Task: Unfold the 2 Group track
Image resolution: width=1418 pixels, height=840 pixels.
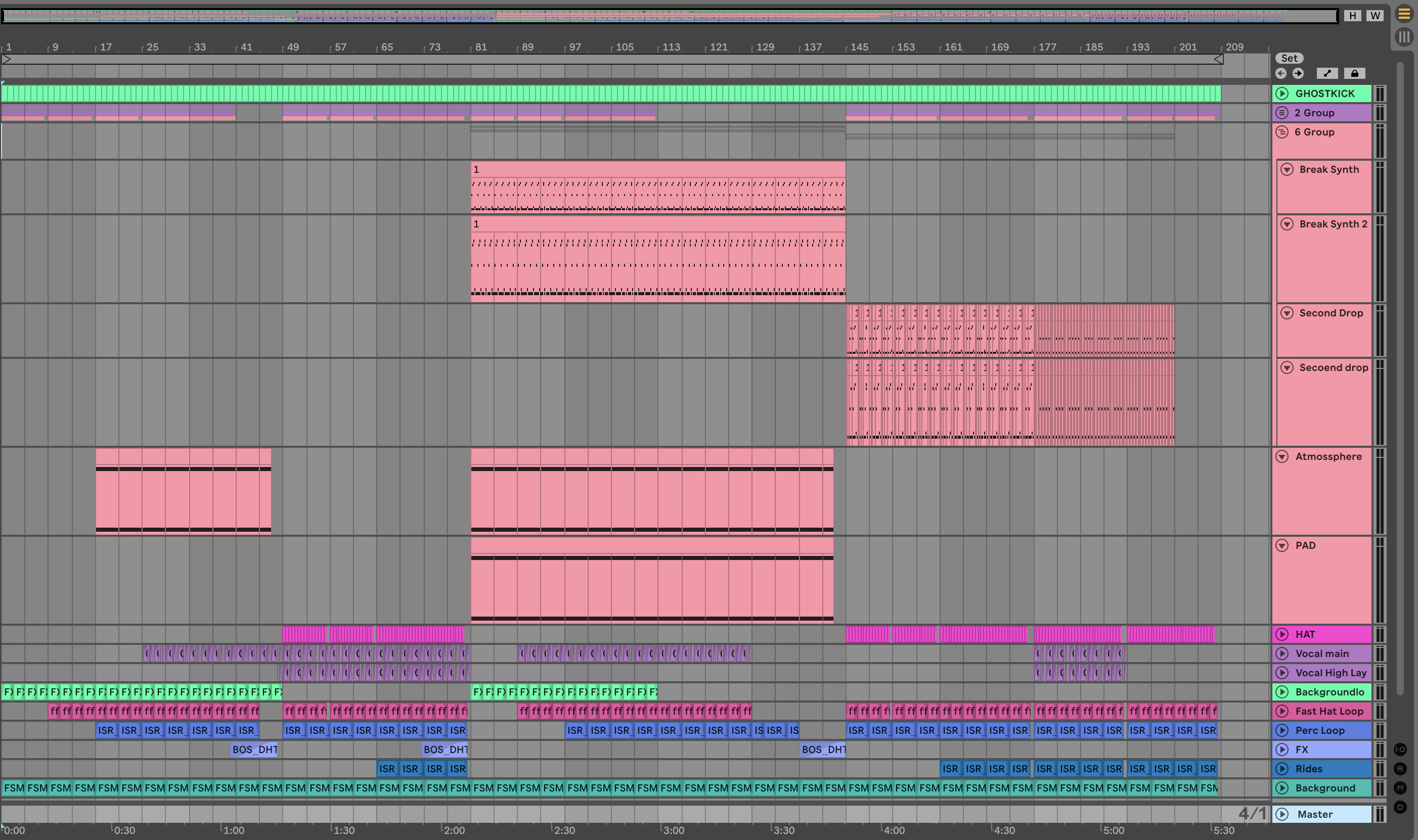Action: (1282, 113)
